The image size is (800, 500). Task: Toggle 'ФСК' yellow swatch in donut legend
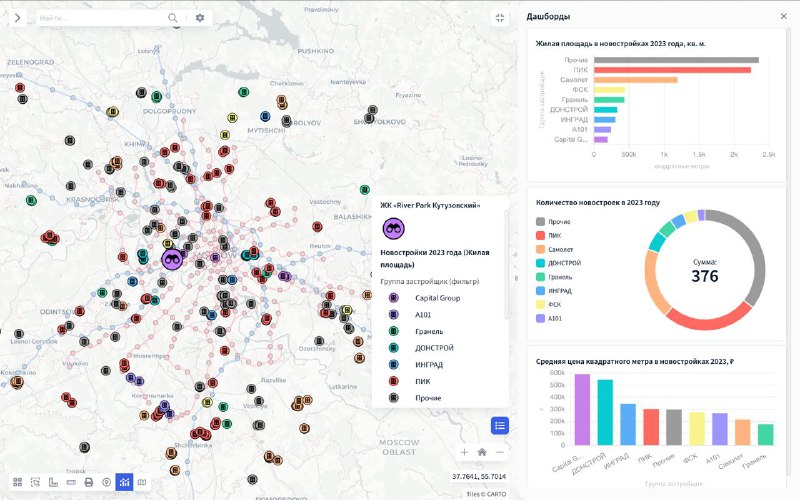click(x=540, y=304)
